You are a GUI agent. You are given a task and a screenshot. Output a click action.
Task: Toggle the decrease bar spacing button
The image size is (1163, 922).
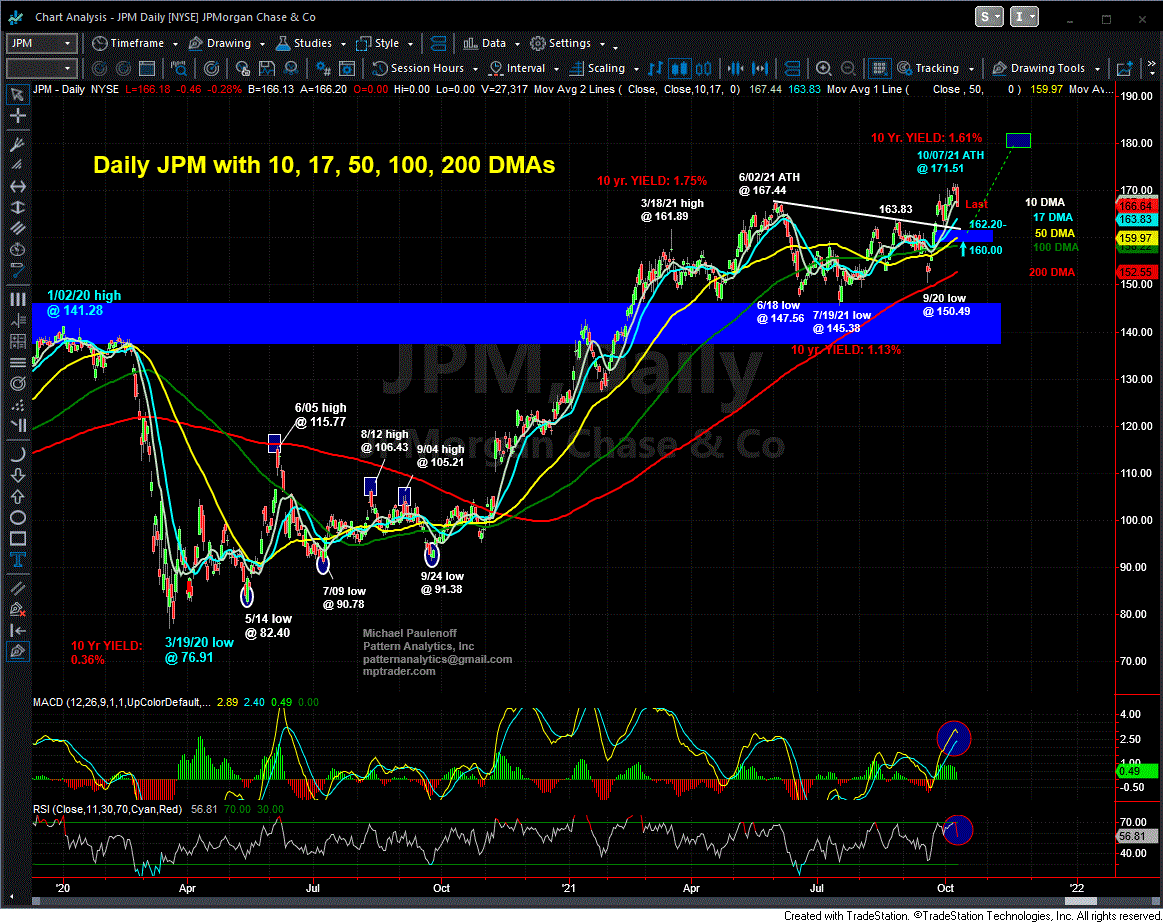pyautogui.click(x=735, y=68)
